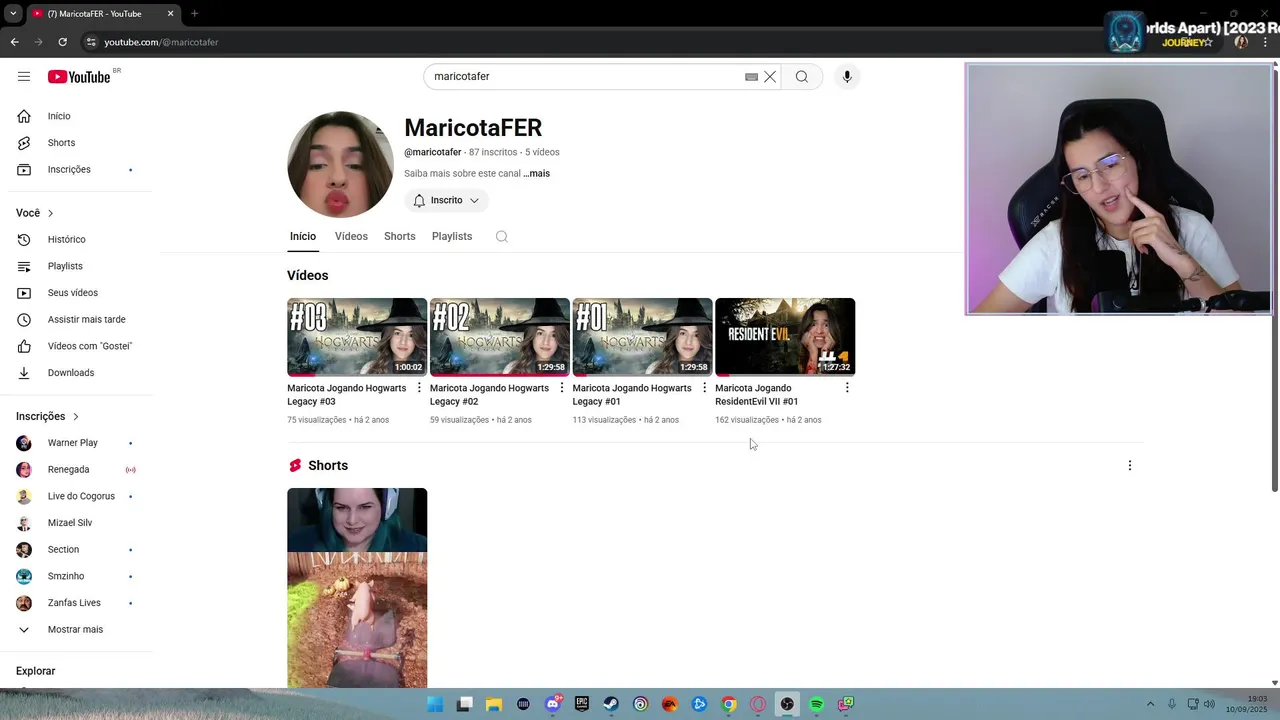The width and height of the screenshot is (1280, 720).
Task: Open Spotify from the taskbar
Action: click(x=816, y=704)
